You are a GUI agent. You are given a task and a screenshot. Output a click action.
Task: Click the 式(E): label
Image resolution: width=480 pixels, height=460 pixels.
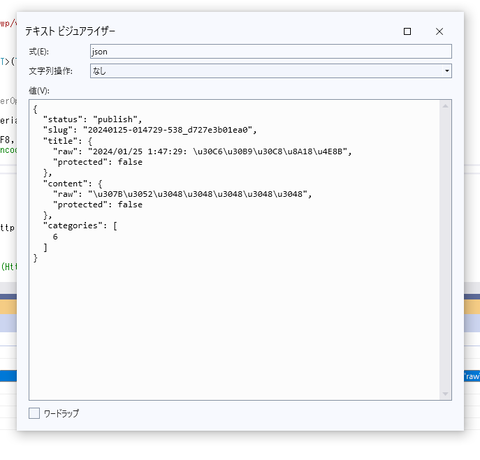(39, 52)
